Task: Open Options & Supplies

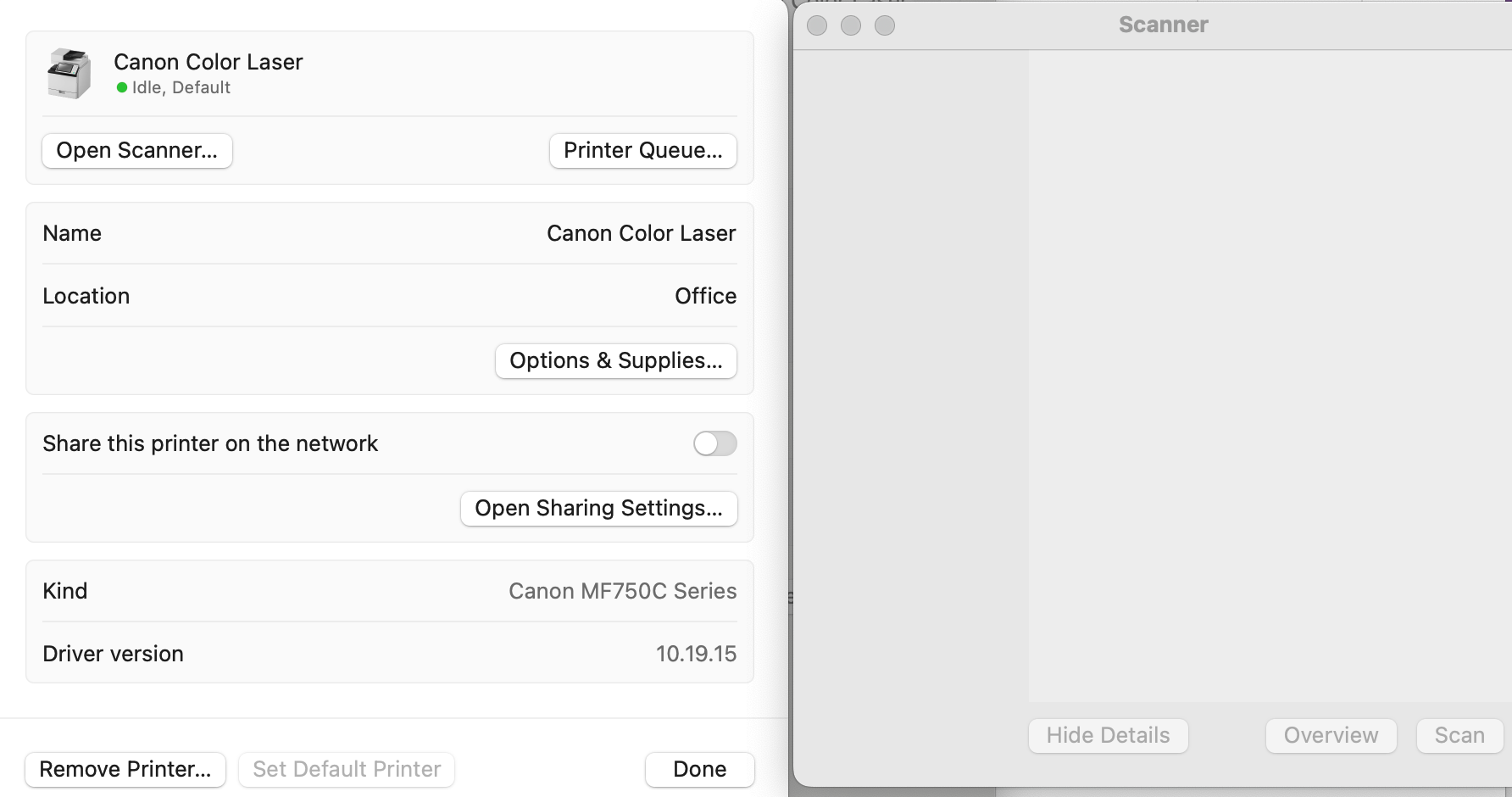Action: tap(615, 361)
